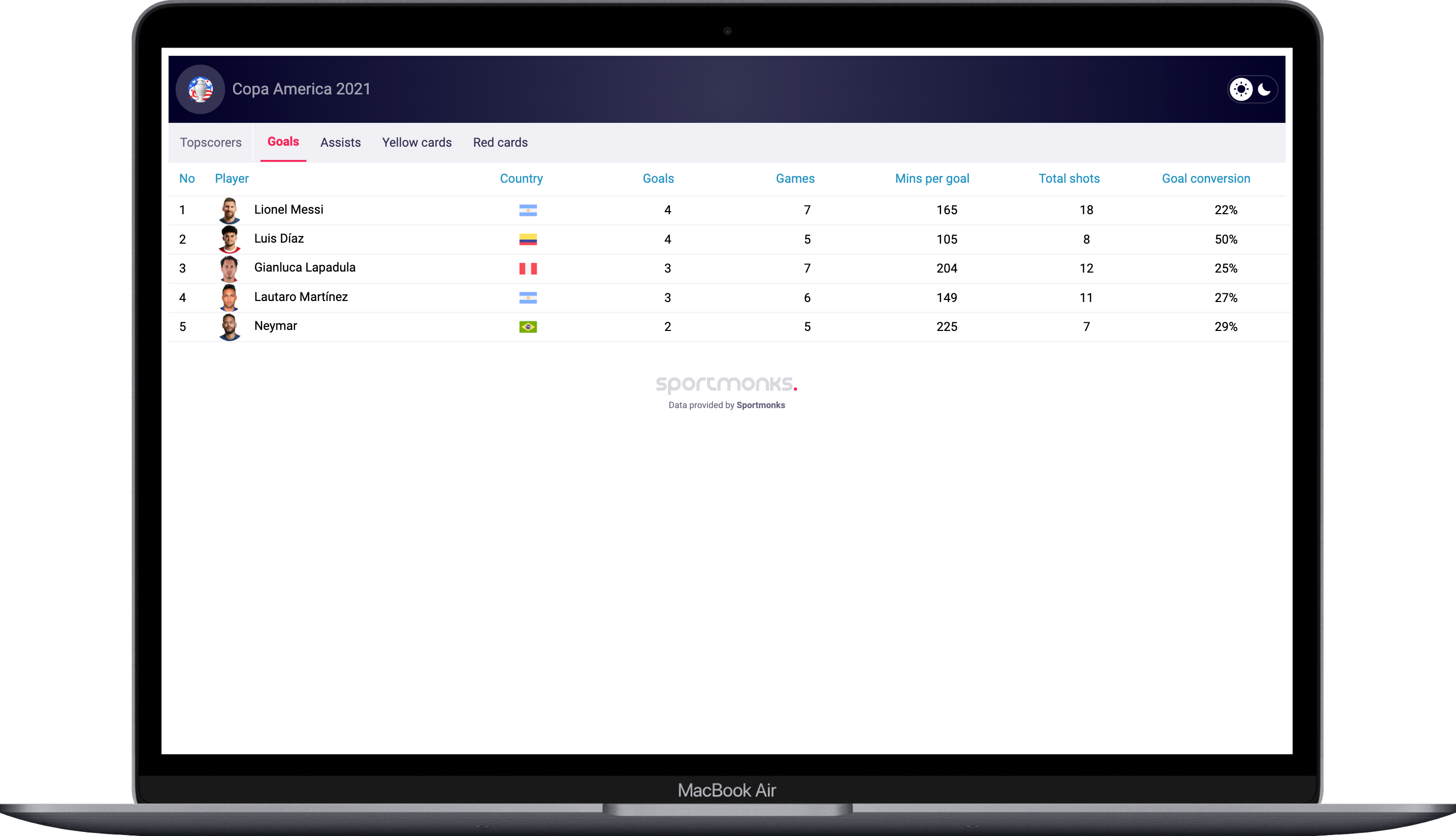Click Luis Díaz's 105 mins per goal

point(947,240)
